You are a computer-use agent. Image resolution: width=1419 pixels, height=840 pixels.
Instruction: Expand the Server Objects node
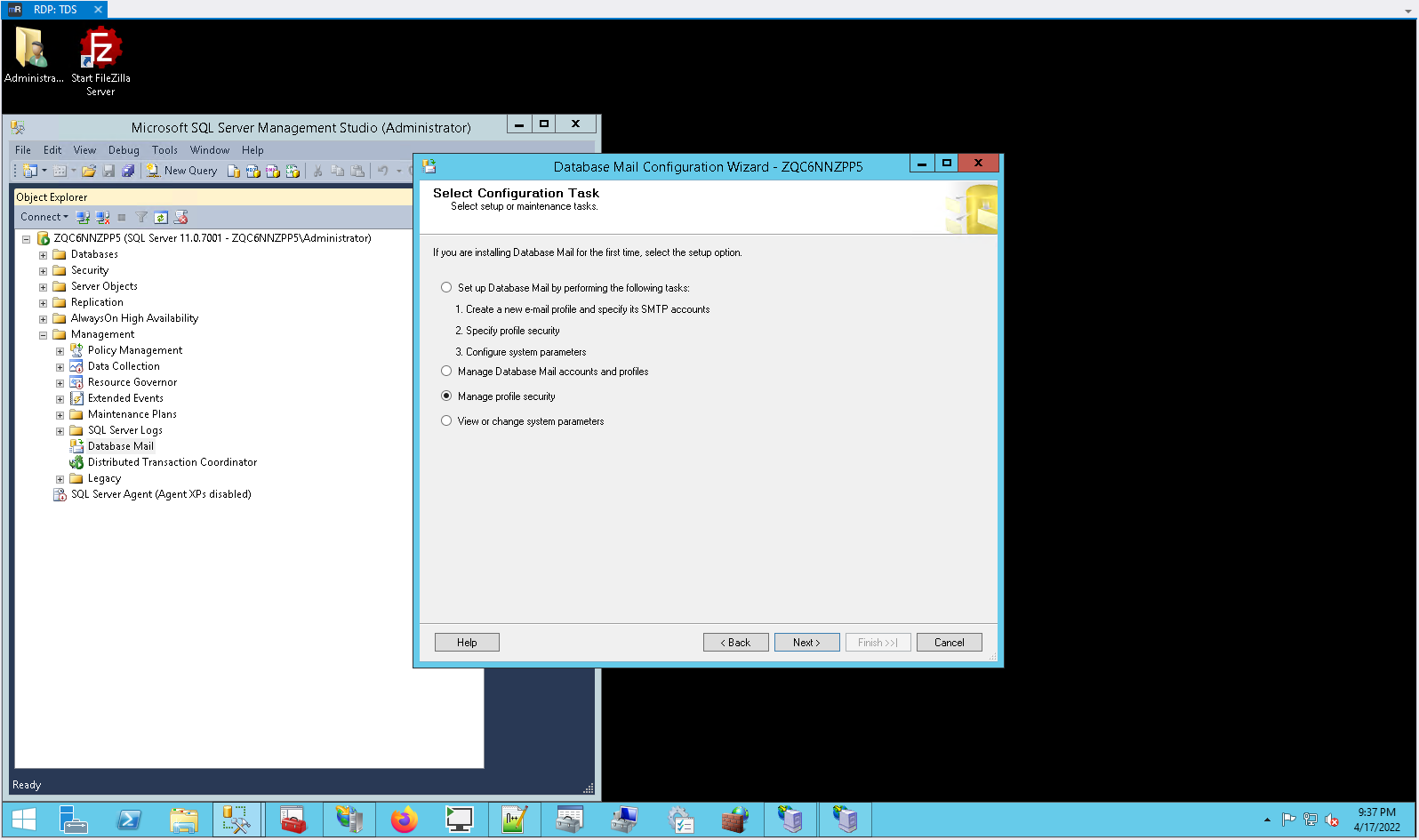43,287
